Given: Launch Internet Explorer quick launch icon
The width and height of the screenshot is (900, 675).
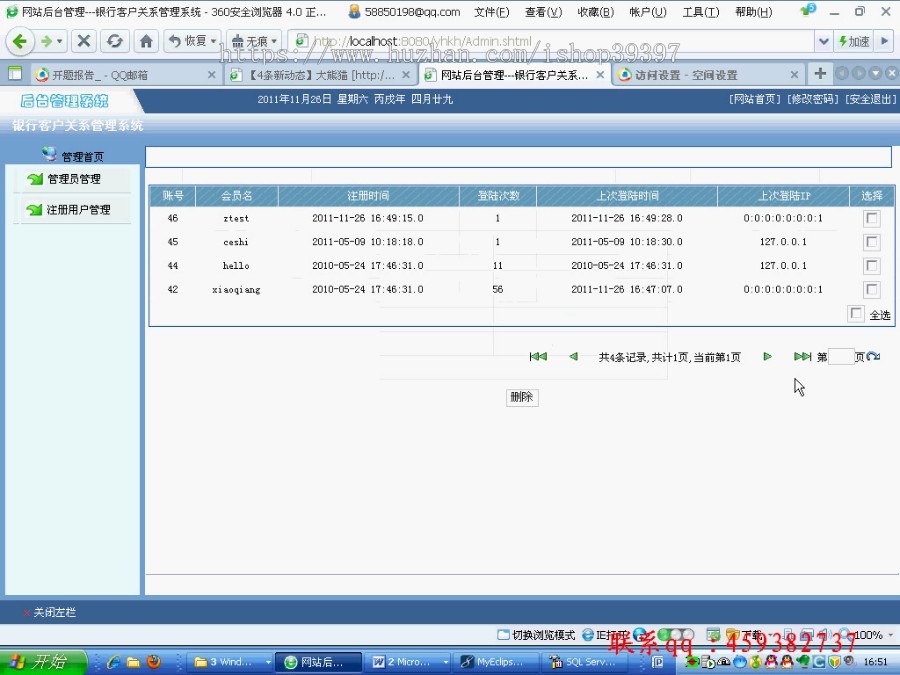Looking at the screenshot, I should click(x=114, y=662).
